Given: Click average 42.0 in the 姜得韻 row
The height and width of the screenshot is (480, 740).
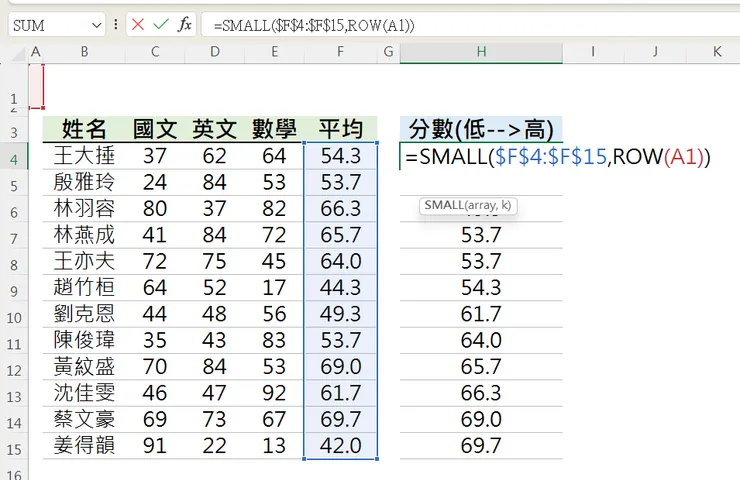Looking at the screenshot, I should click(x=340, y=446).
